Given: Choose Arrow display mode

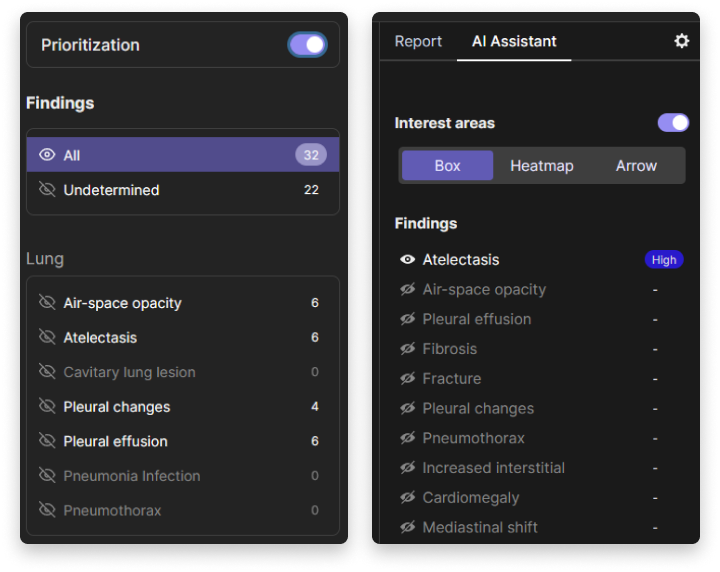Looking at the screenshot, I should 636,166.
